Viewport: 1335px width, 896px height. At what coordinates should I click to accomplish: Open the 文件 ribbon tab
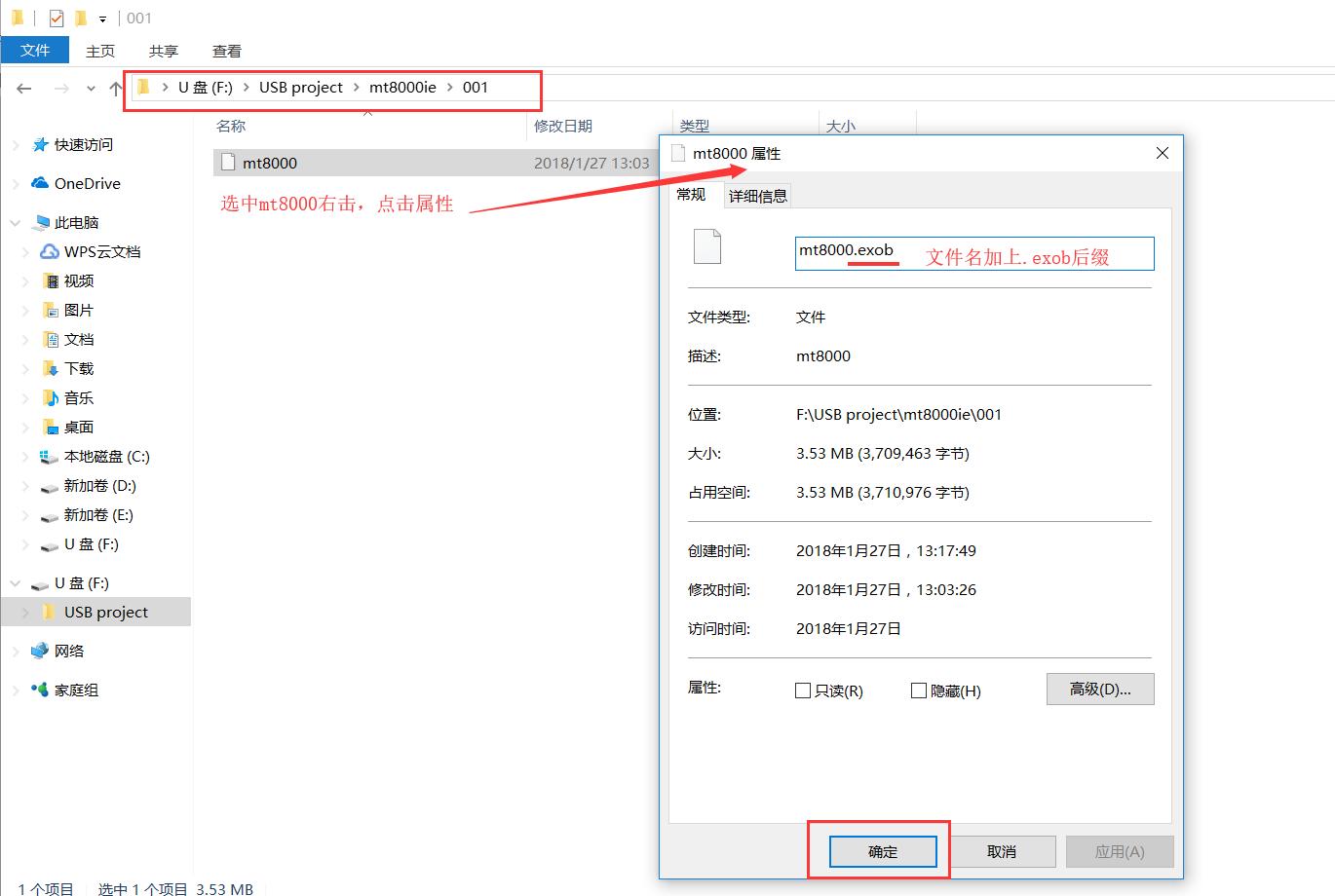click(35, 51)
